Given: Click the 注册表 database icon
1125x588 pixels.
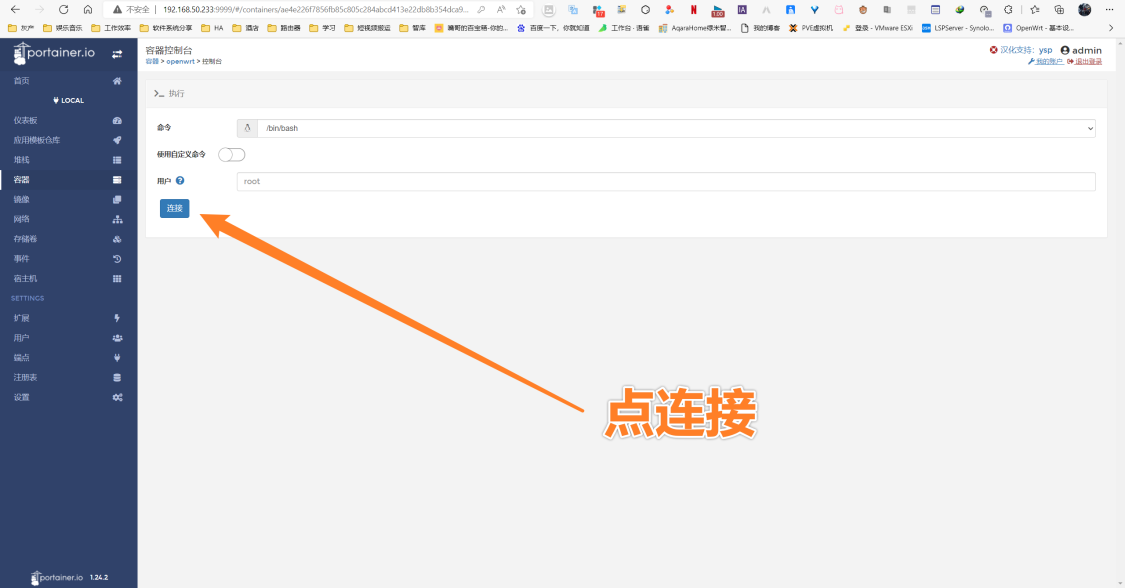Looking at the screenshot, I should click(117, 378).
